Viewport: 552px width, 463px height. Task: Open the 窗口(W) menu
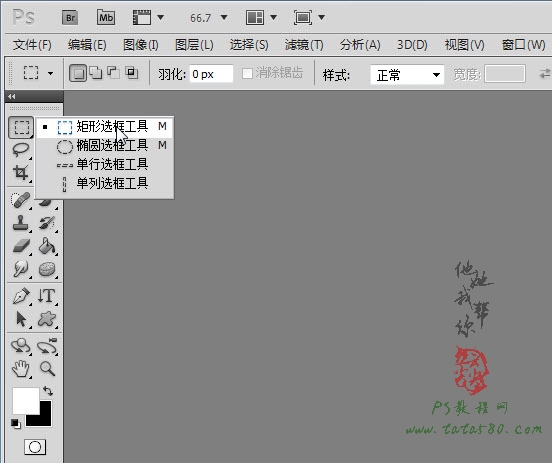tap(523, 45)
